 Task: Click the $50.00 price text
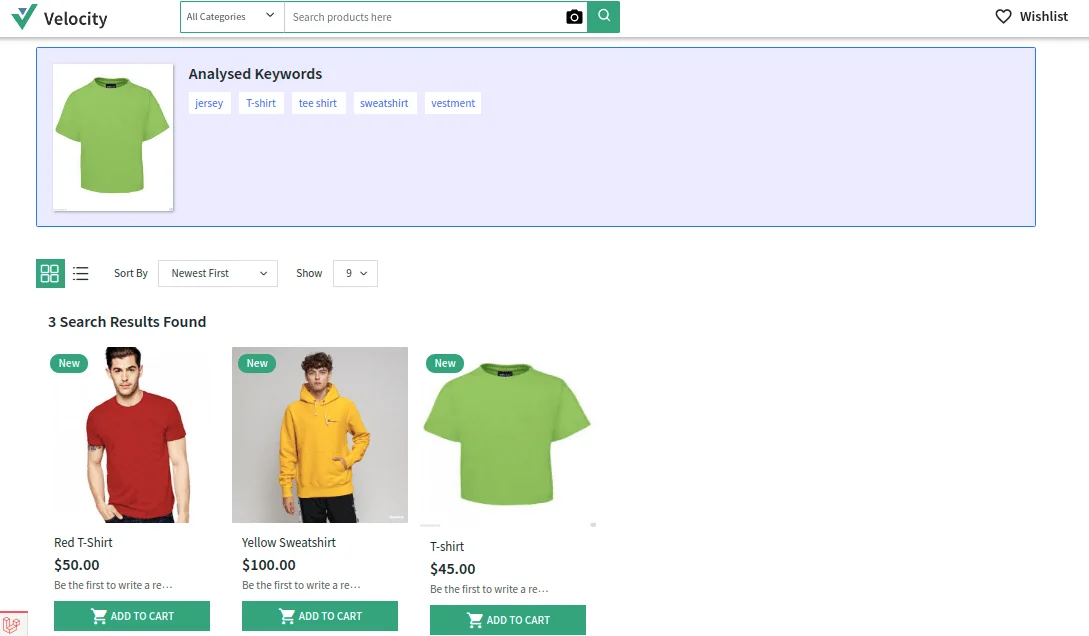[x=76, y=564]
